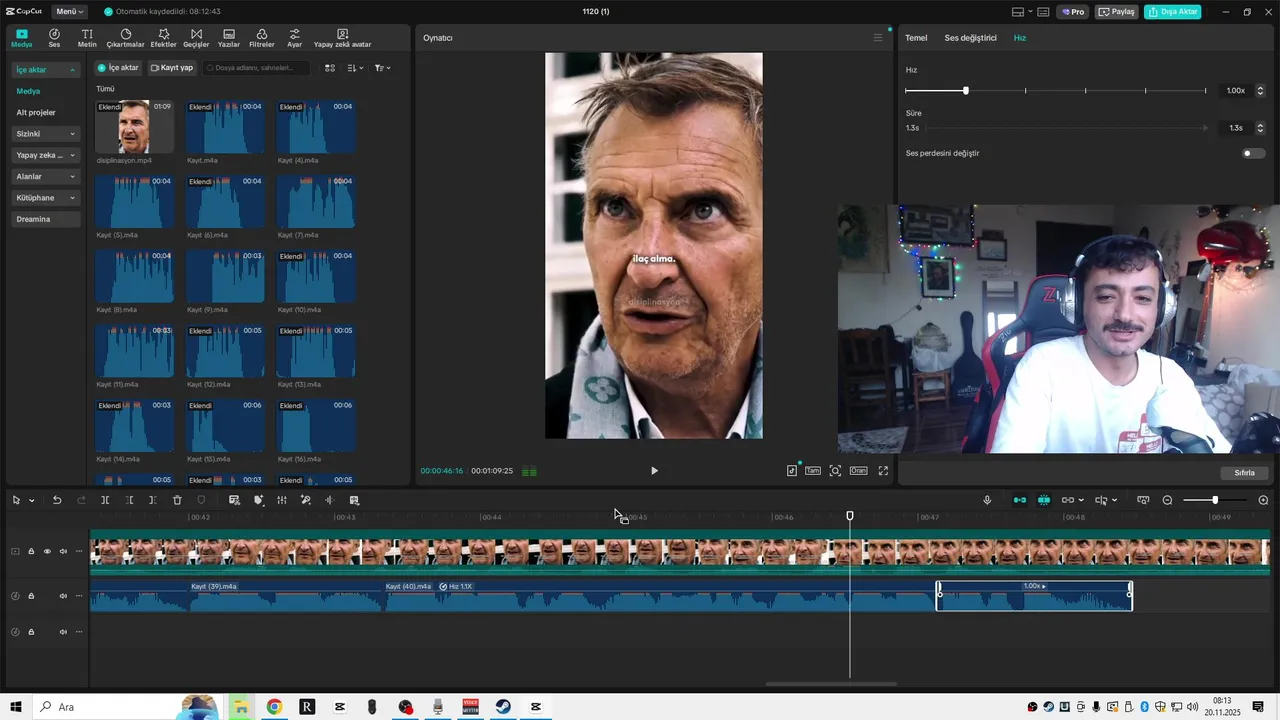
Task: Enter fullscreen preview with the expand icon
Action: (x=883, y=471)
